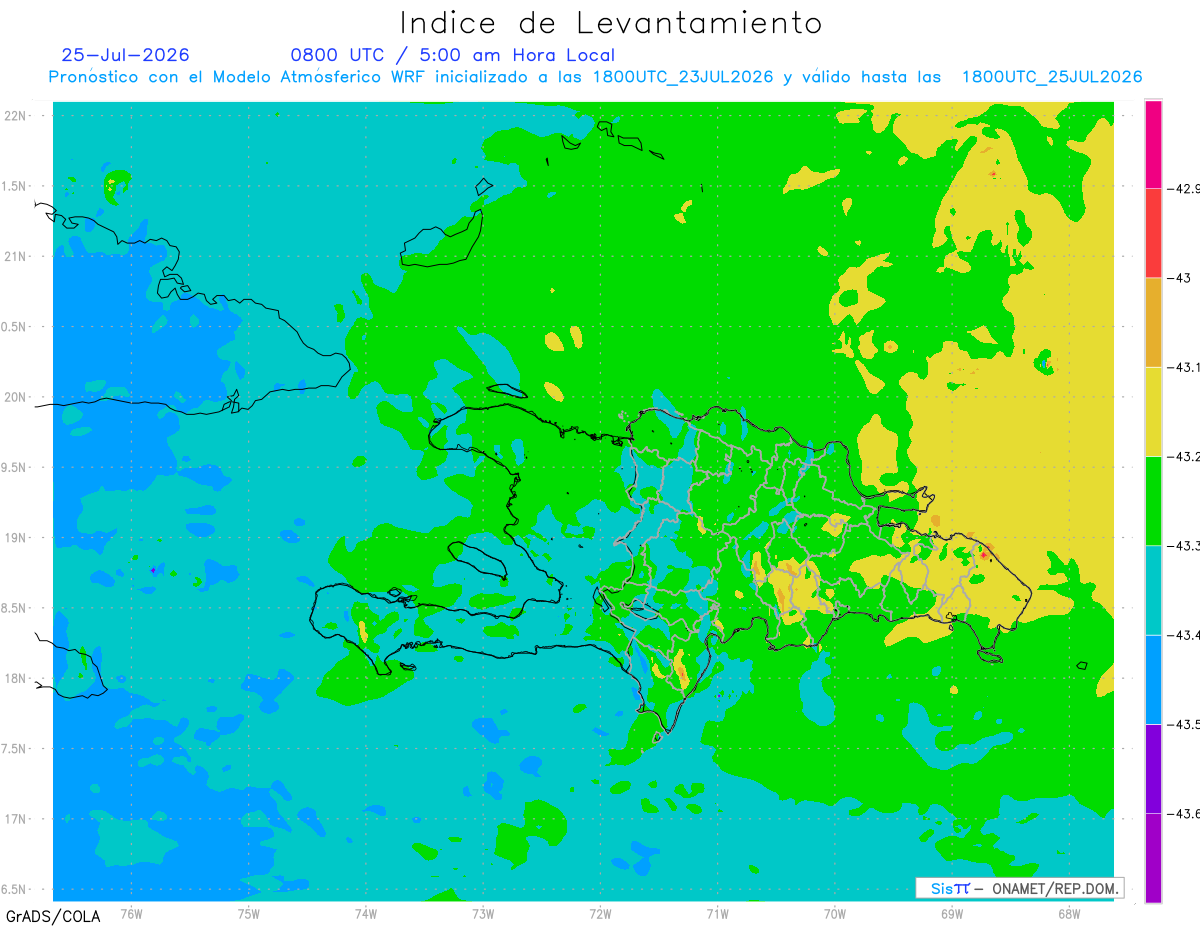The height and width of the screenshot is (927, 1200).
Task: Click the purple segment below -43.6
Action: (x=1153, y=858)
